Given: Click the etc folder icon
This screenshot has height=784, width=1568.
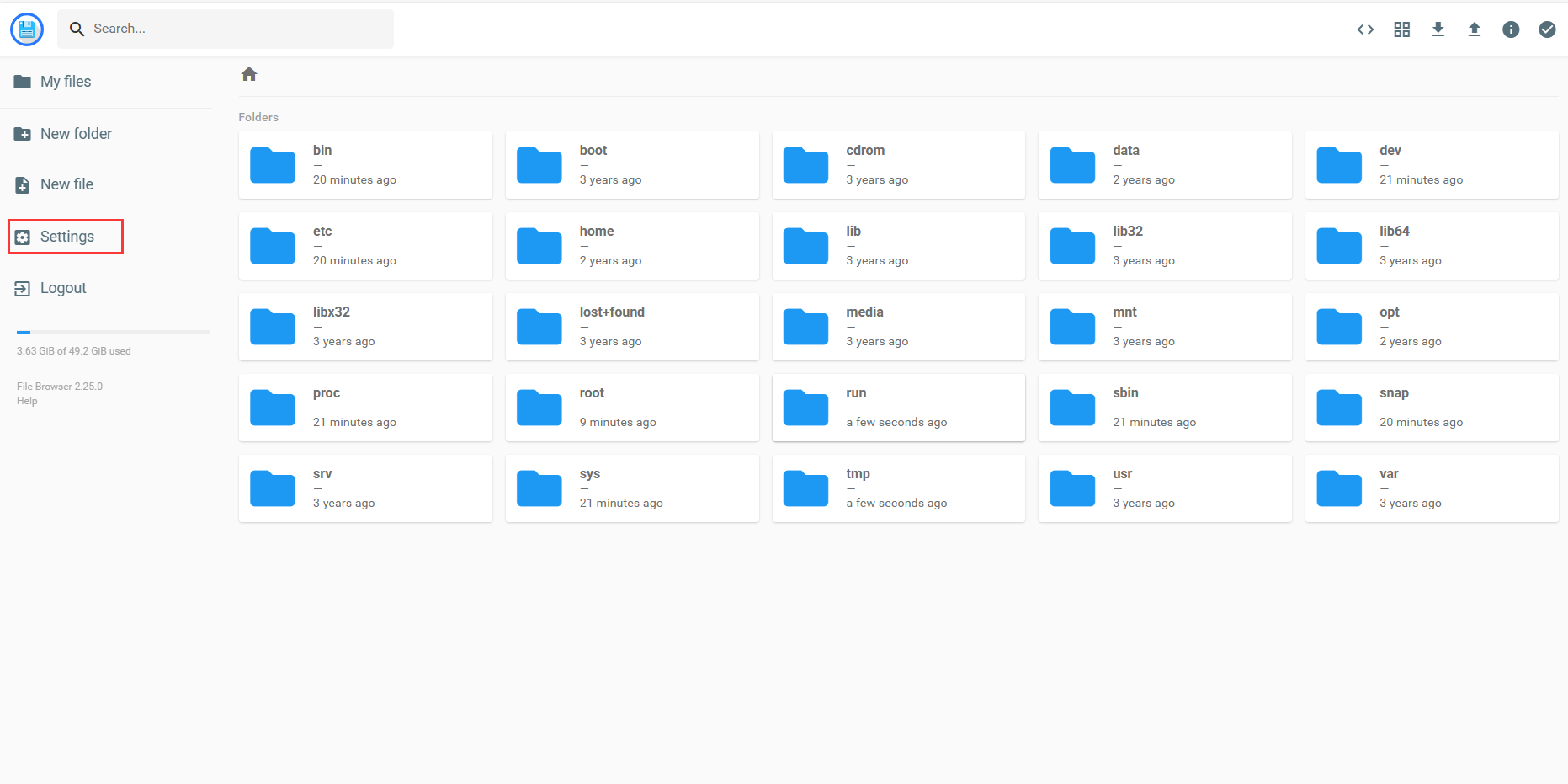Looking at the screenshot, I should [273, 246].
